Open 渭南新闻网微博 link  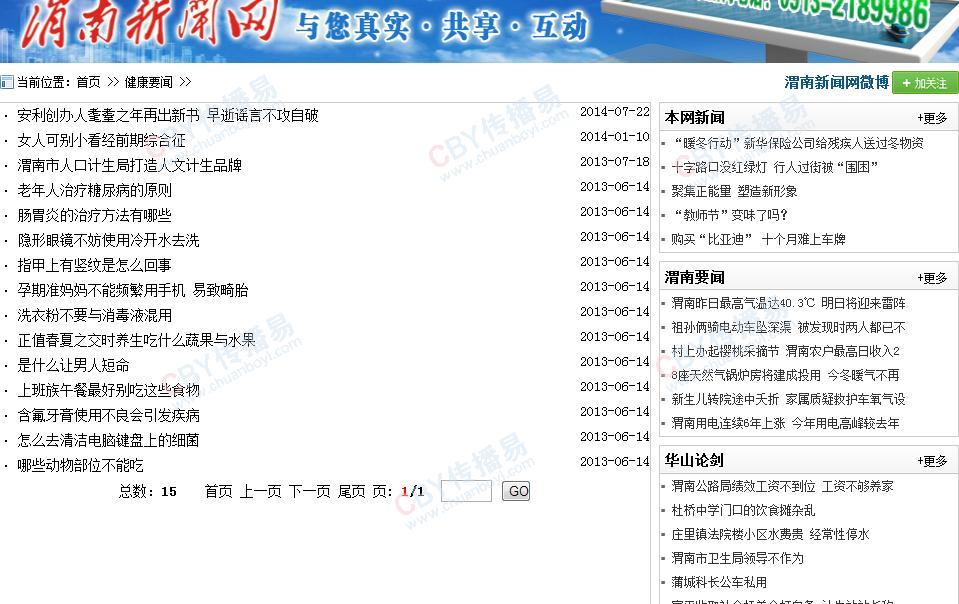click(x=836, y=83)
